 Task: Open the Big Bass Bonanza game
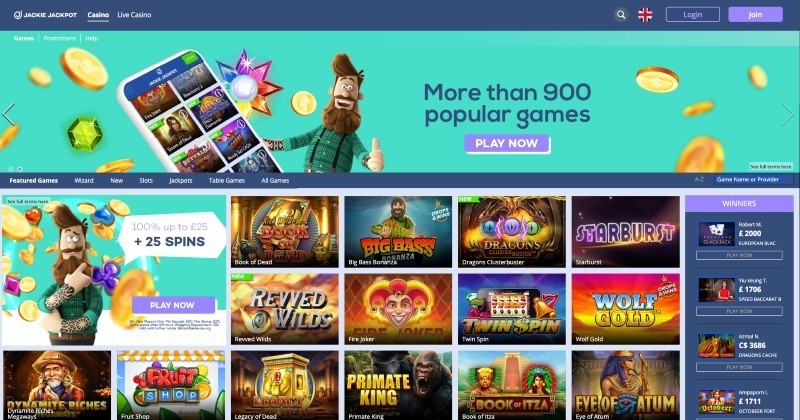coord(398,232)
